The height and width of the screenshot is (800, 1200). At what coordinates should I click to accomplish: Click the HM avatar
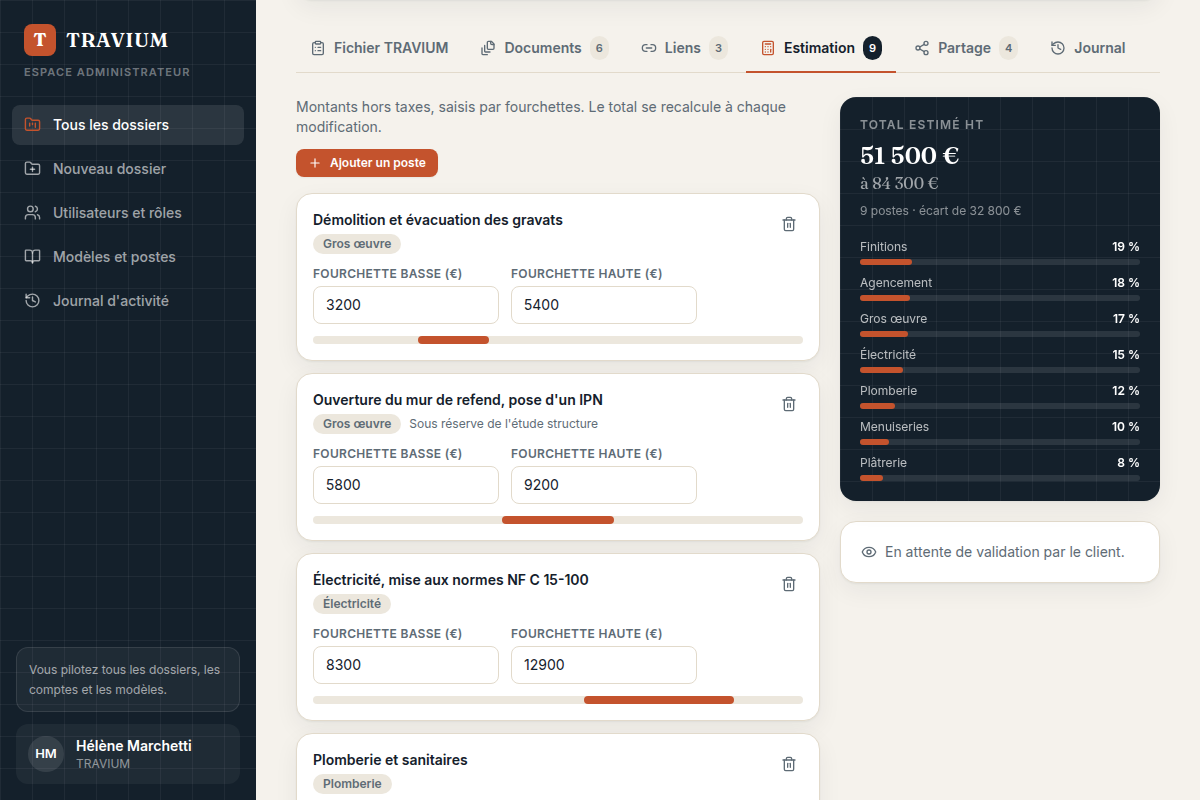(46, 754)
